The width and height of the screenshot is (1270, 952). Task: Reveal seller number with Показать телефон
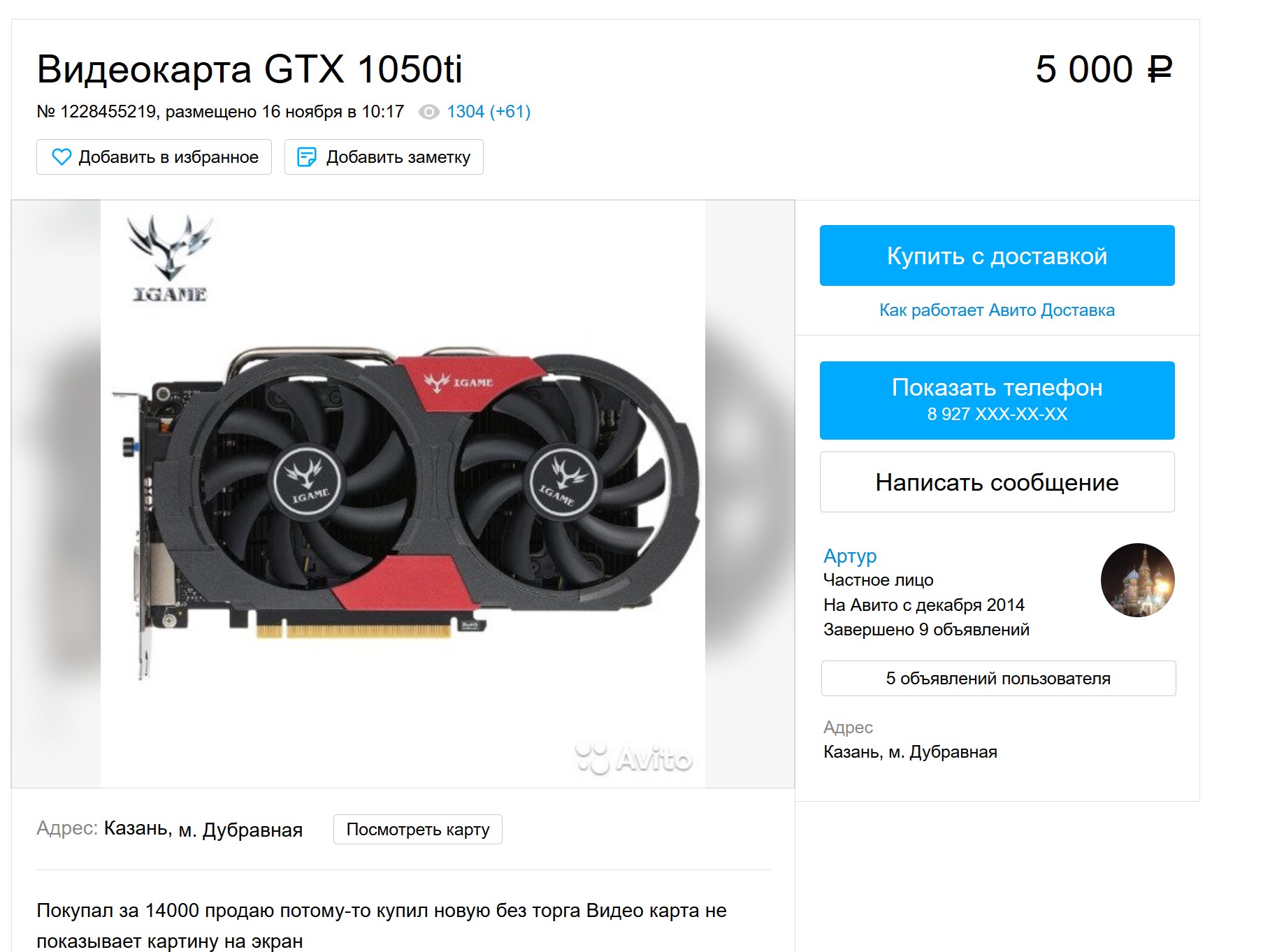click(997, 401)
